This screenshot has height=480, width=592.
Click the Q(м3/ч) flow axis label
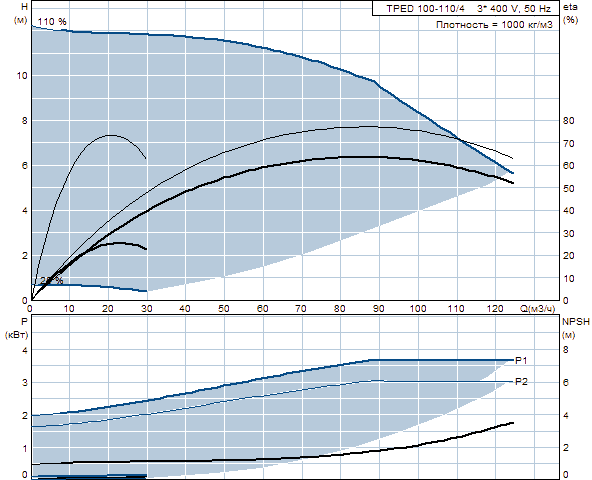point(538,309)
